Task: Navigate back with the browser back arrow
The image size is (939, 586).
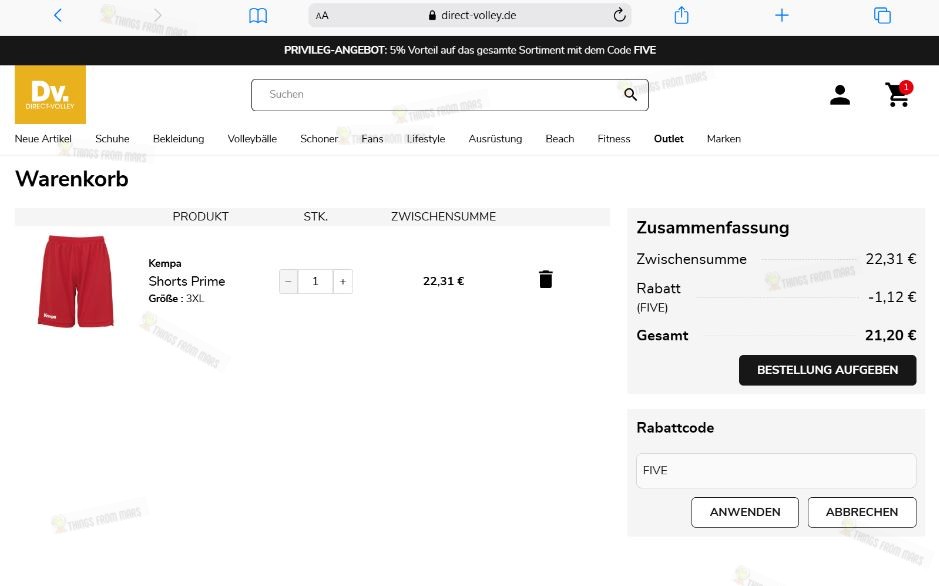Action: click(57, 15)
